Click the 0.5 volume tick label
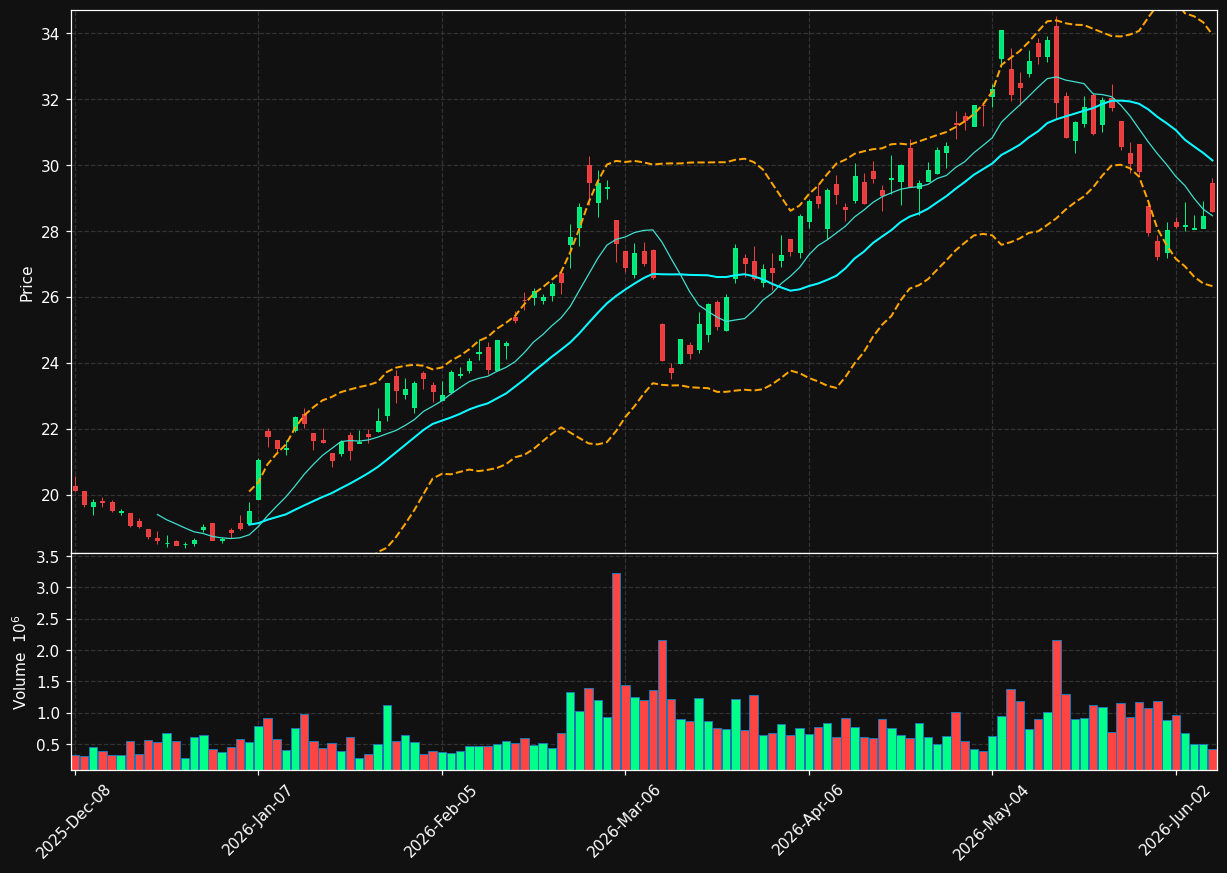The height and width of the screenshot is (873, 1227). click(x=48, y=745)
